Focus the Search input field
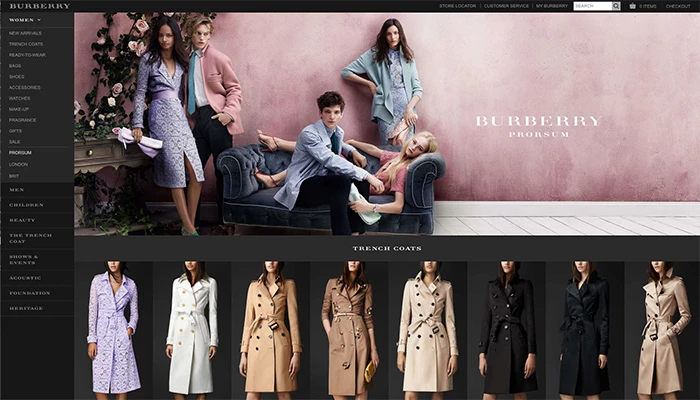Viewport: 700px width, 400px height. 592,6
